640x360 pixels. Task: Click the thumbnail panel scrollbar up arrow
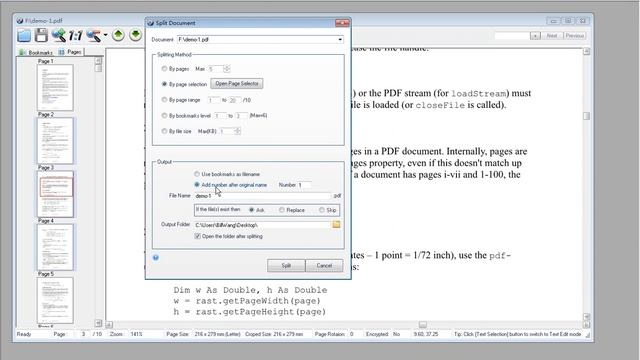coord(98,60)
